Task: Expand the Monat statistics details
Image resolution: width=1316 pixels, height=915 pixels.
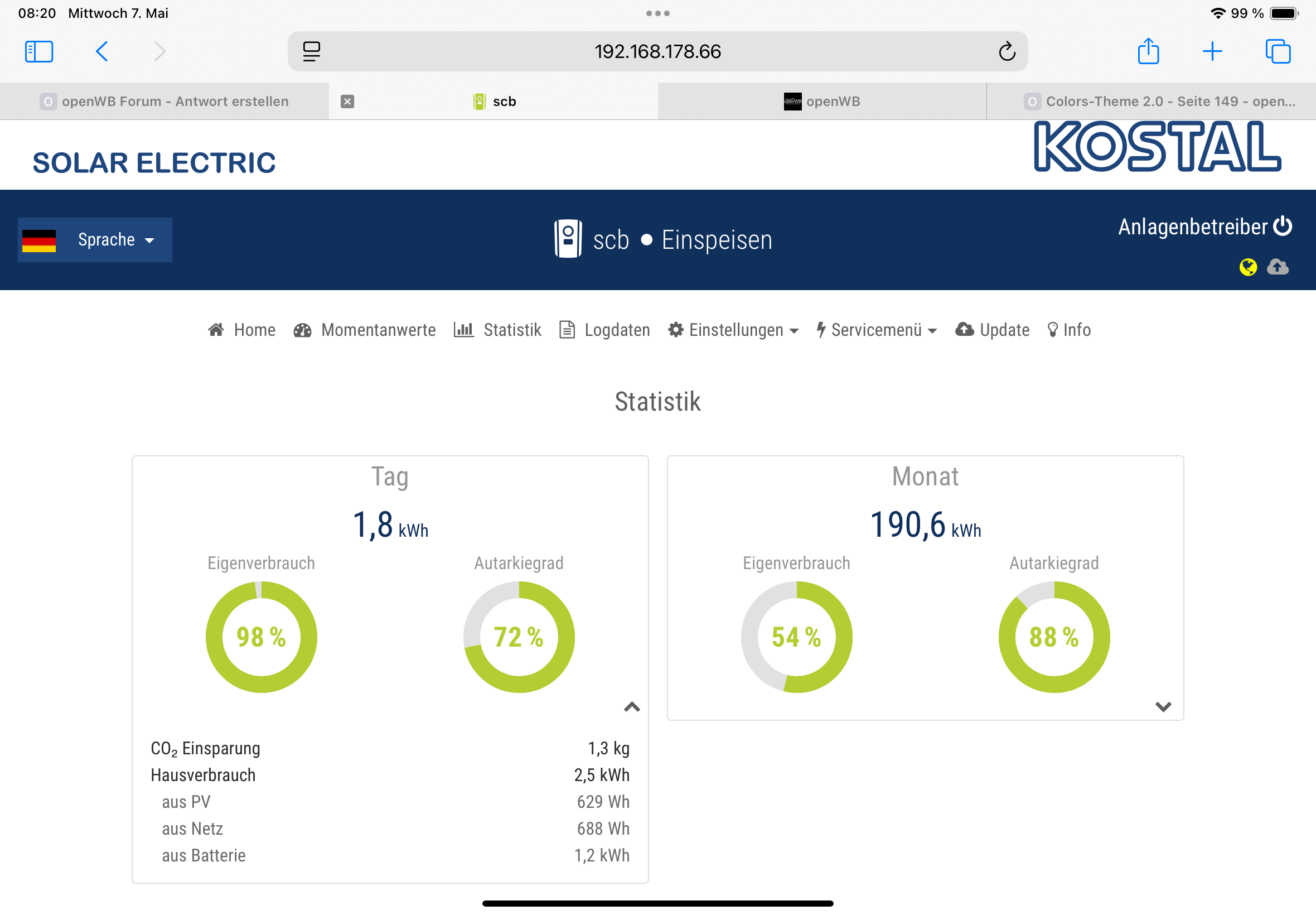Action: [1163, 707]
